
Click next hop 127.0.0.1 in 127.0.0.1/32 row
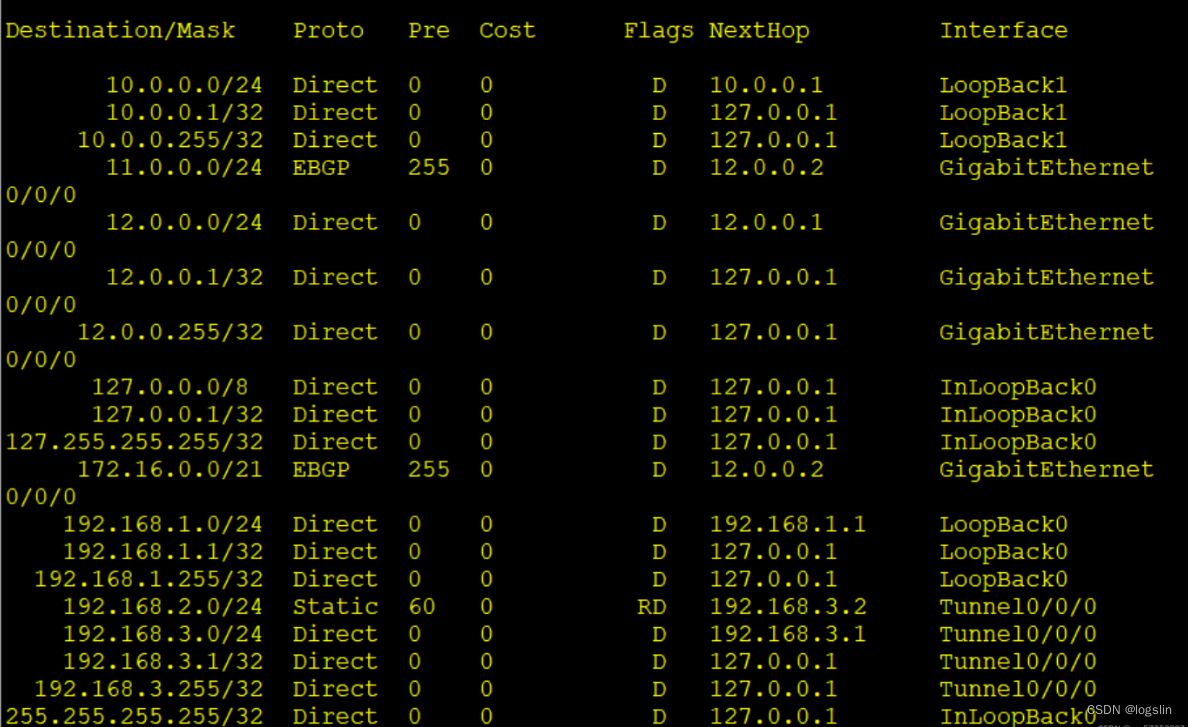tap(773, 415)
